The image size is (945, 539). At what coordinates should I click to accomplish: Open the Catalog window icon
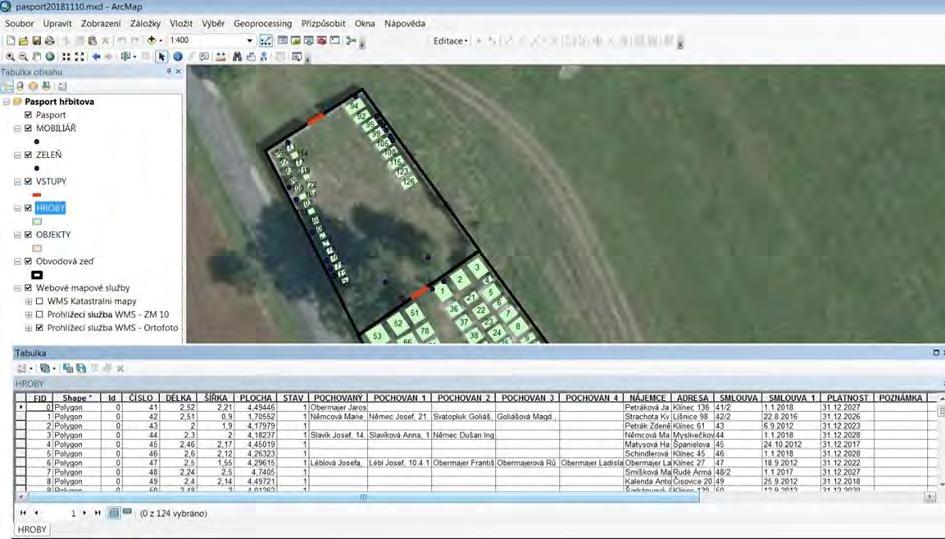(295, 40)
